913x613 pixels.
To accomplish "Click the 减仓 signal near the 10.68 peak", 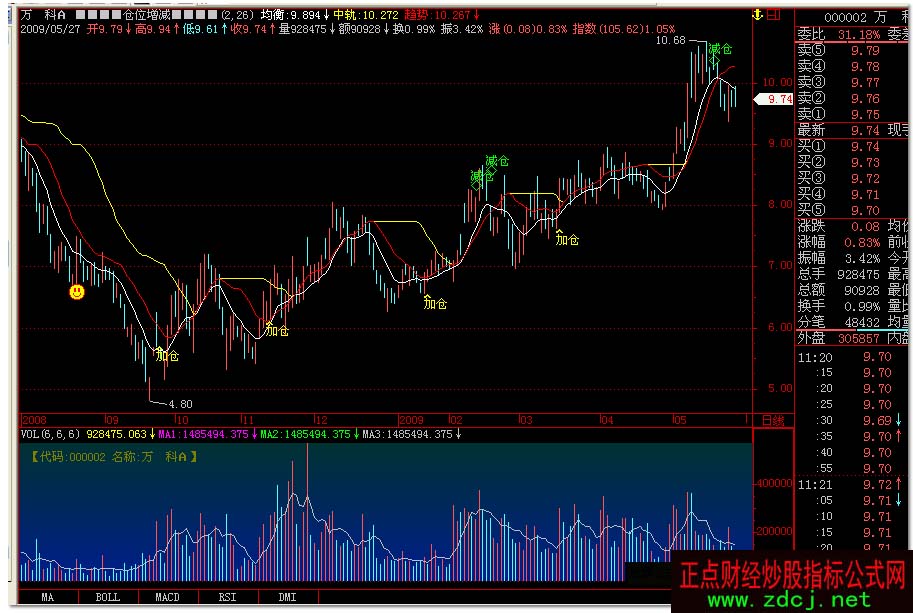I will coord(719,49).
